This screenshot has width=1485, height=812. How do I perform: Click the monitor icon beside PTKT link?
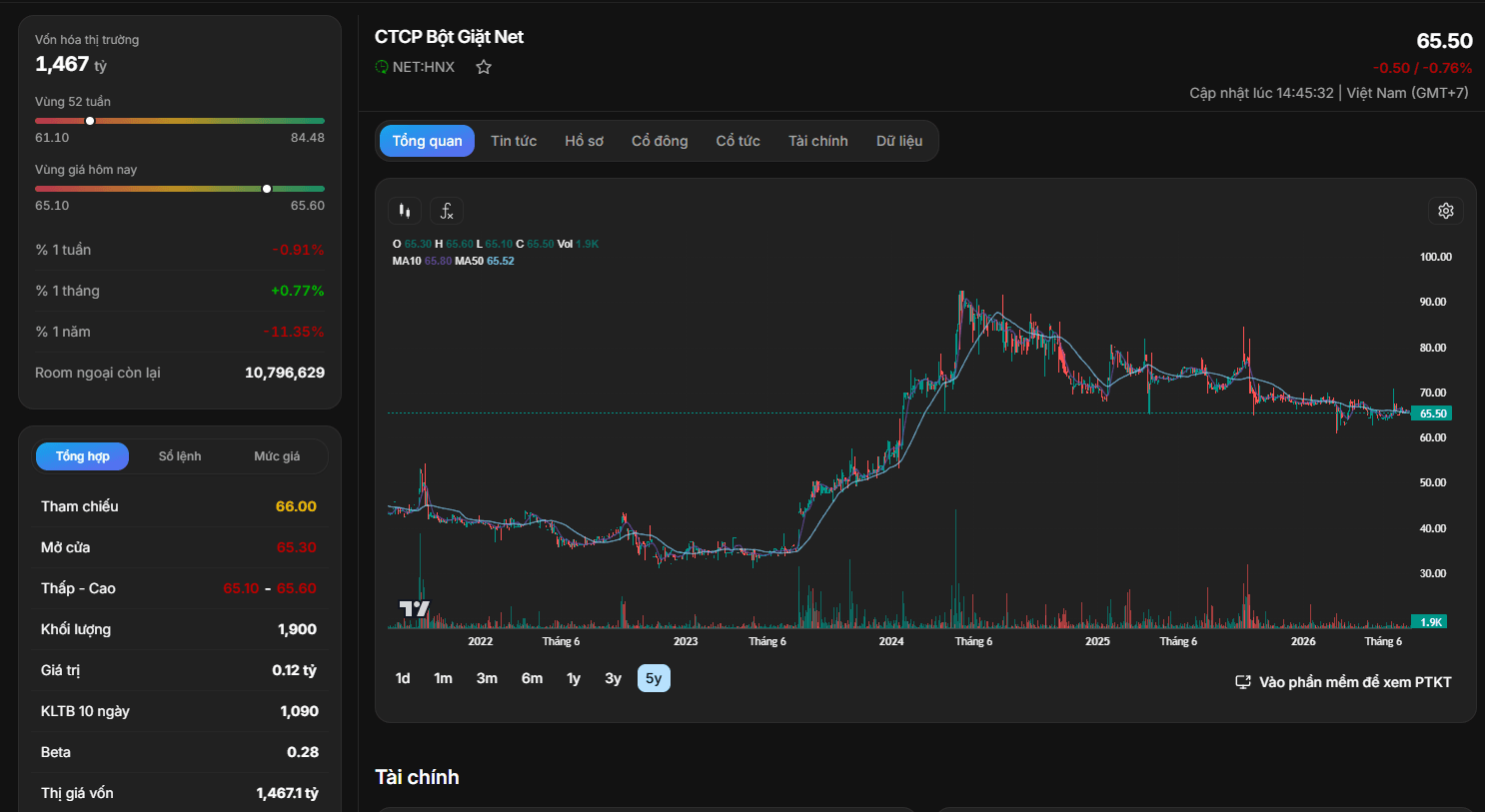[x=1243, y=682]
